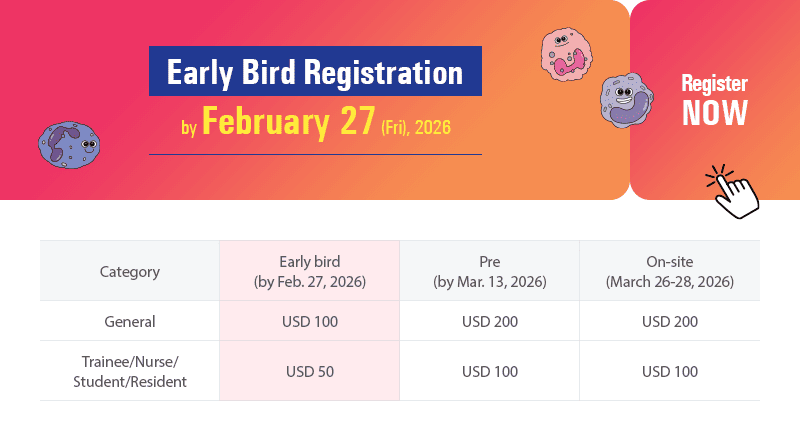Click the blue underline below the deadline

315,154
